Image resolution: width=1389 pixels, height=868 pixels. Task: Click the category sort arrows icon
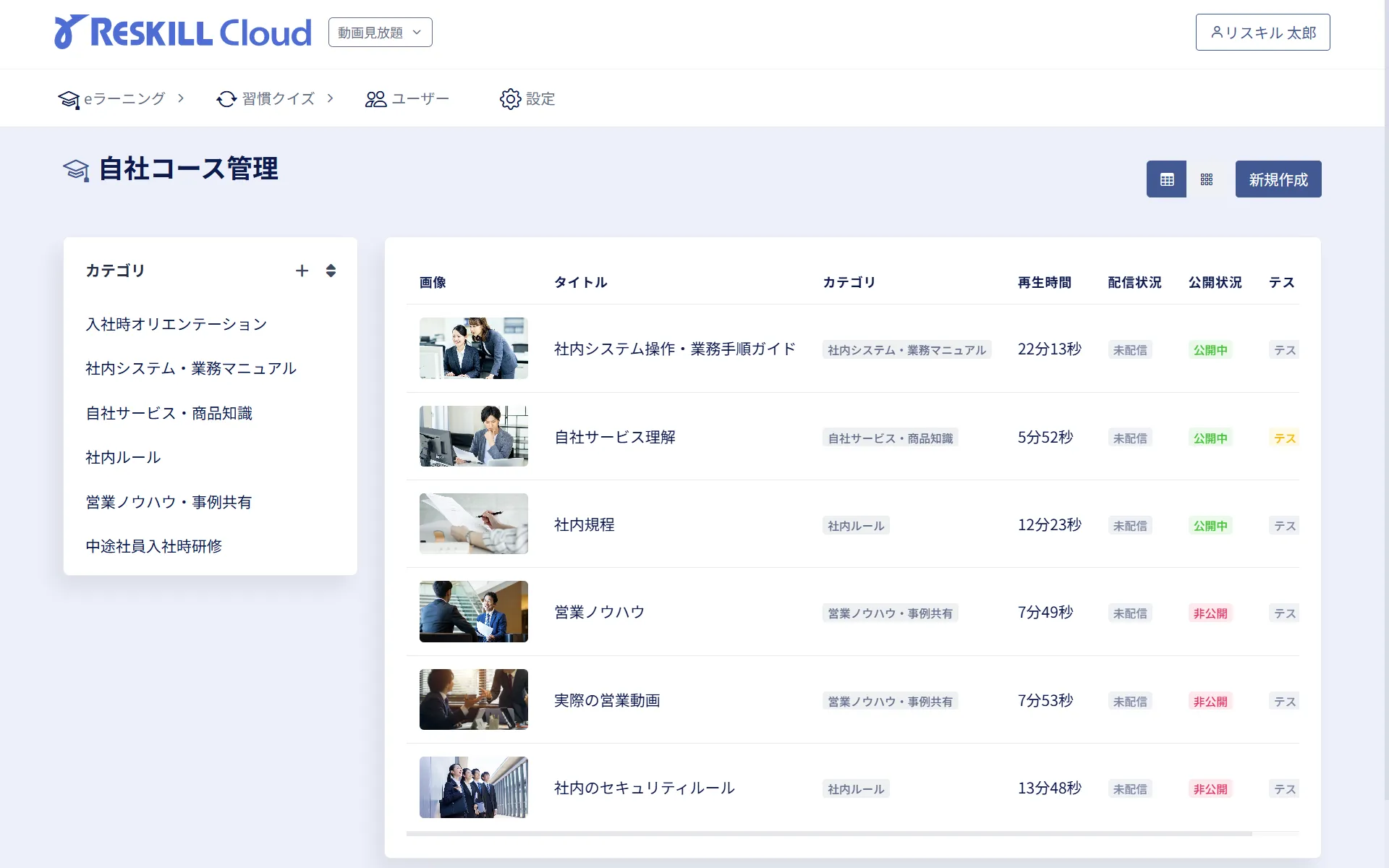331,271
